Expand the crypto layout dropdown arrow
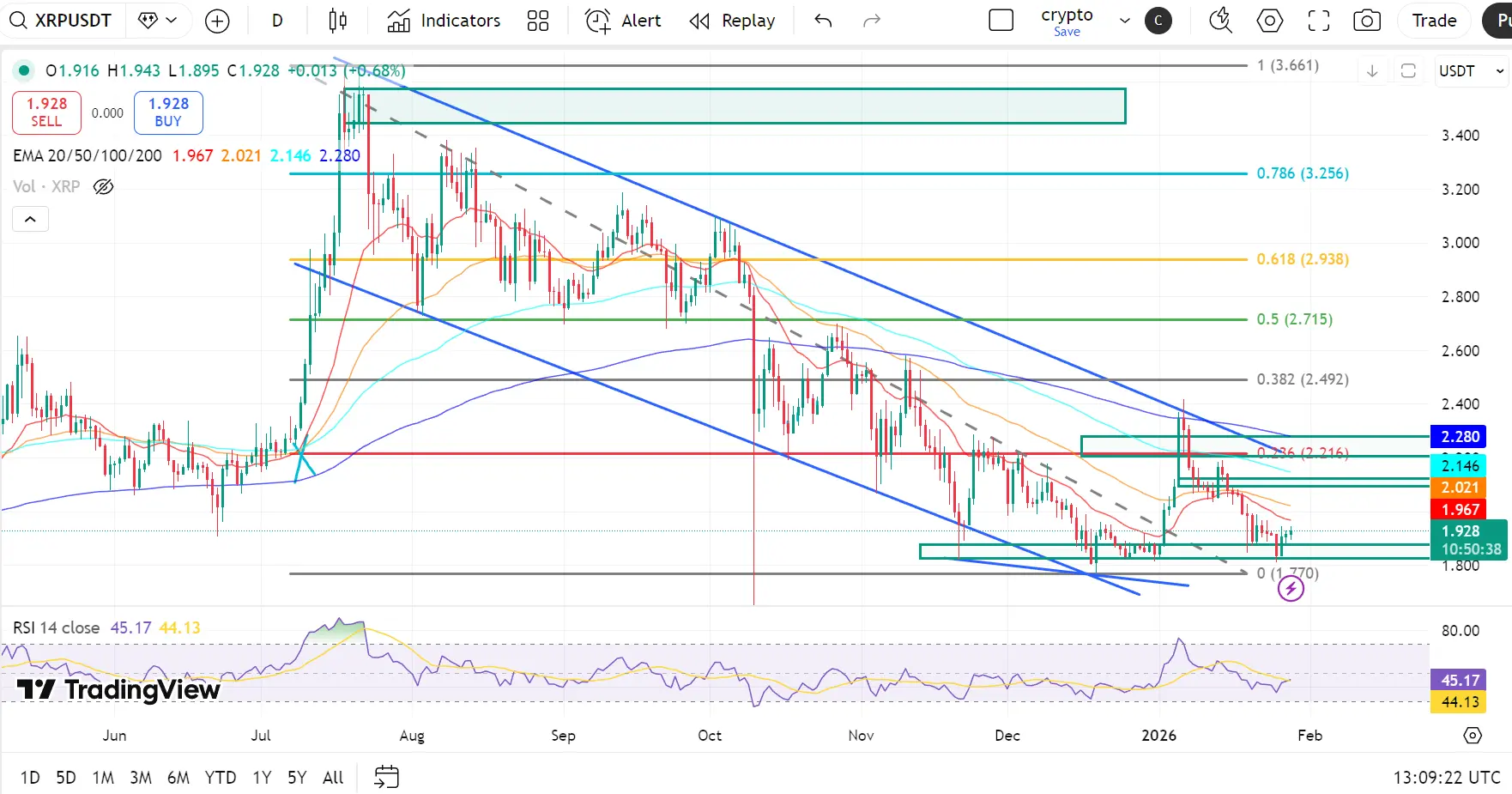Screen dimensions: 1512x794 [x=1124, y=21]
